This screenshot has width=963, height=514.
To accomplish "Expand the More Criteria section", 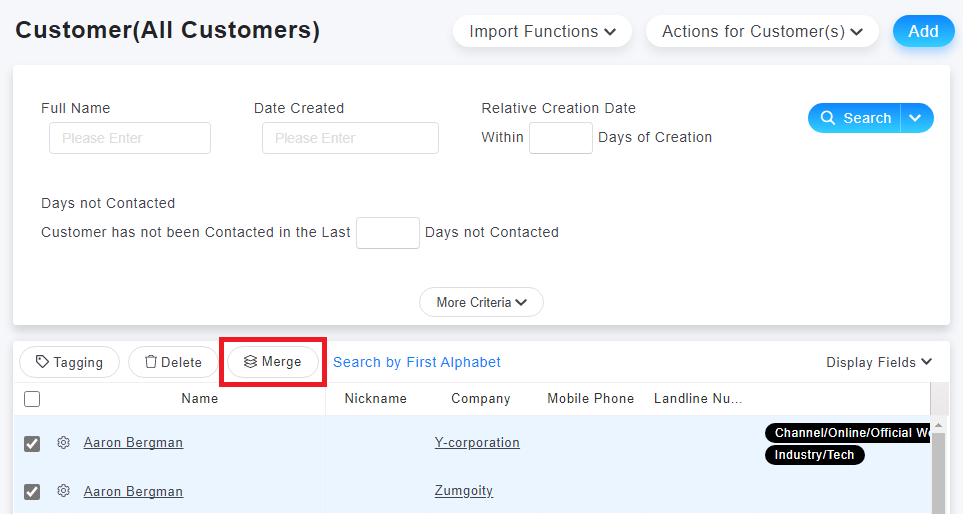I will click(x=482, y=302).
